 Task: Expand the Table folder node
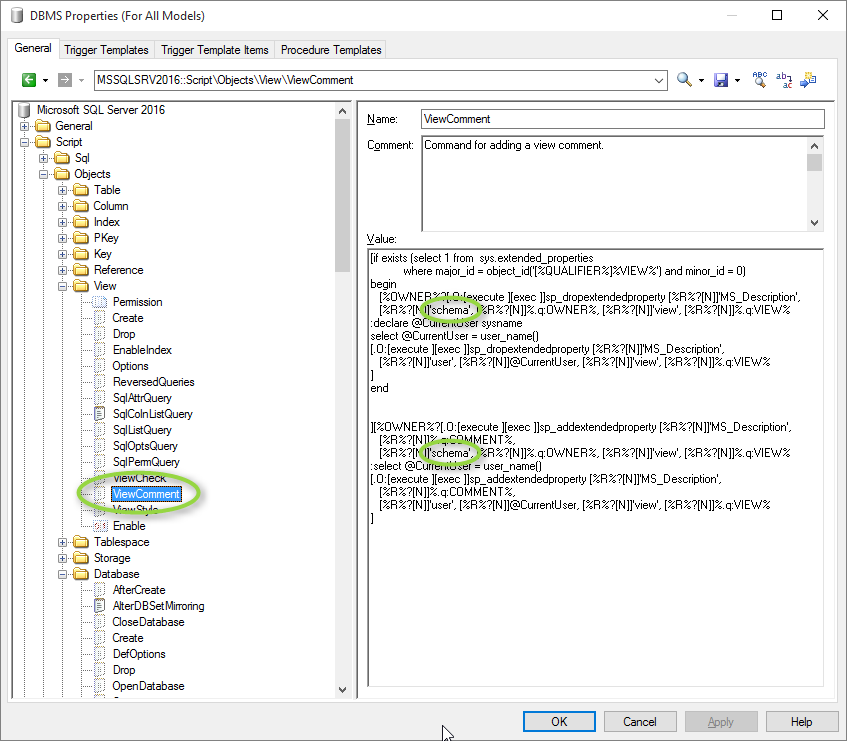tap(62, 190)
